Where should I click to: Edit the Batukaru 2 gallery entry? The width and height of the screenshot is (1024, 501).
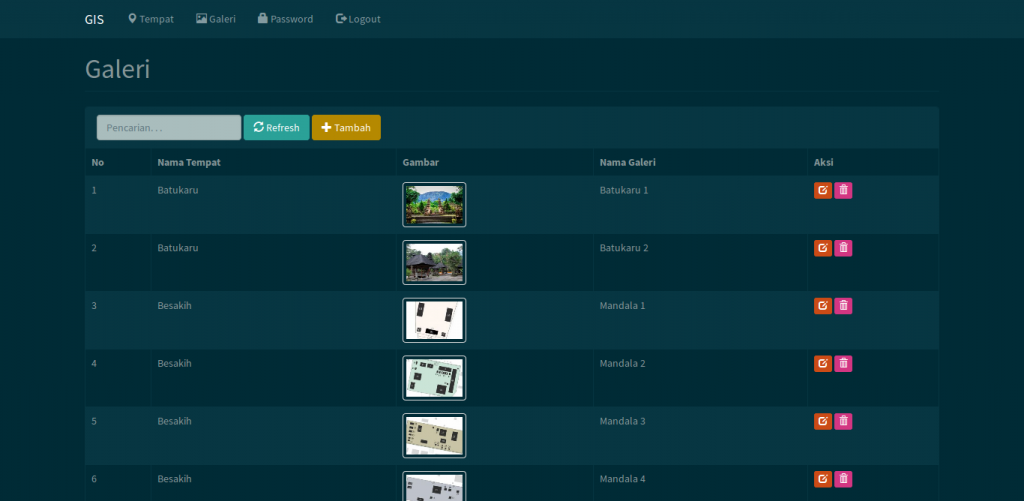click(823, 248)
